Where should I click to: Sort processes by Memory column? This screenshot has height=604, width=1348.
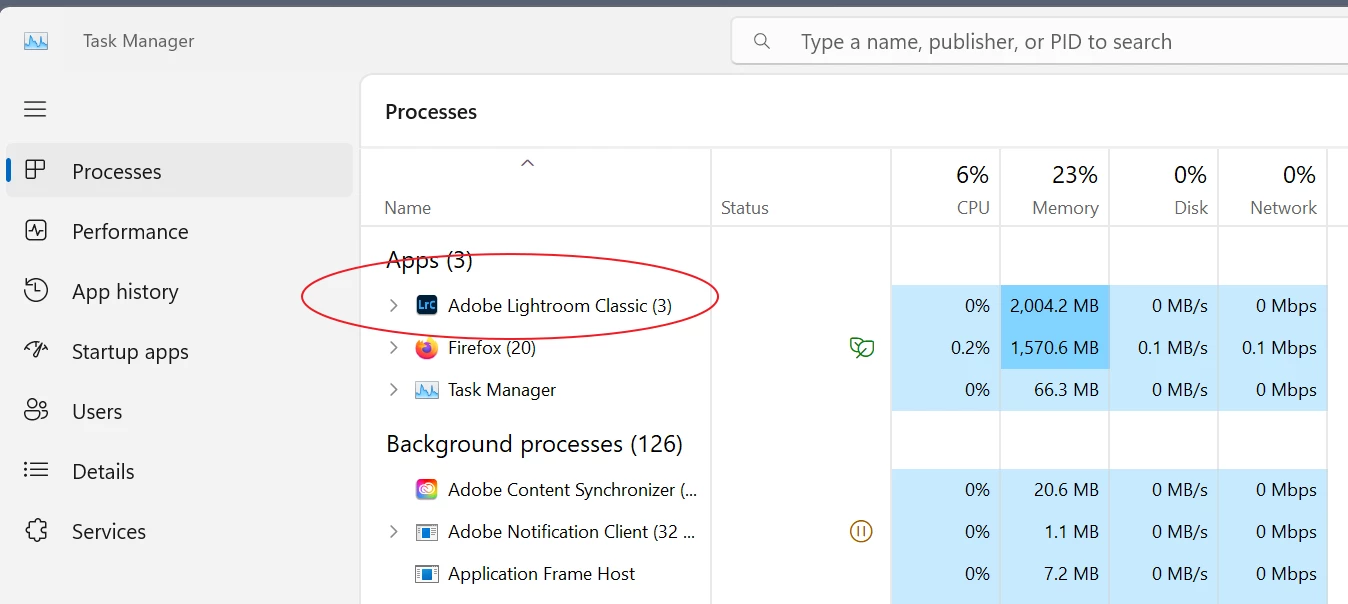pos(1055,188)
